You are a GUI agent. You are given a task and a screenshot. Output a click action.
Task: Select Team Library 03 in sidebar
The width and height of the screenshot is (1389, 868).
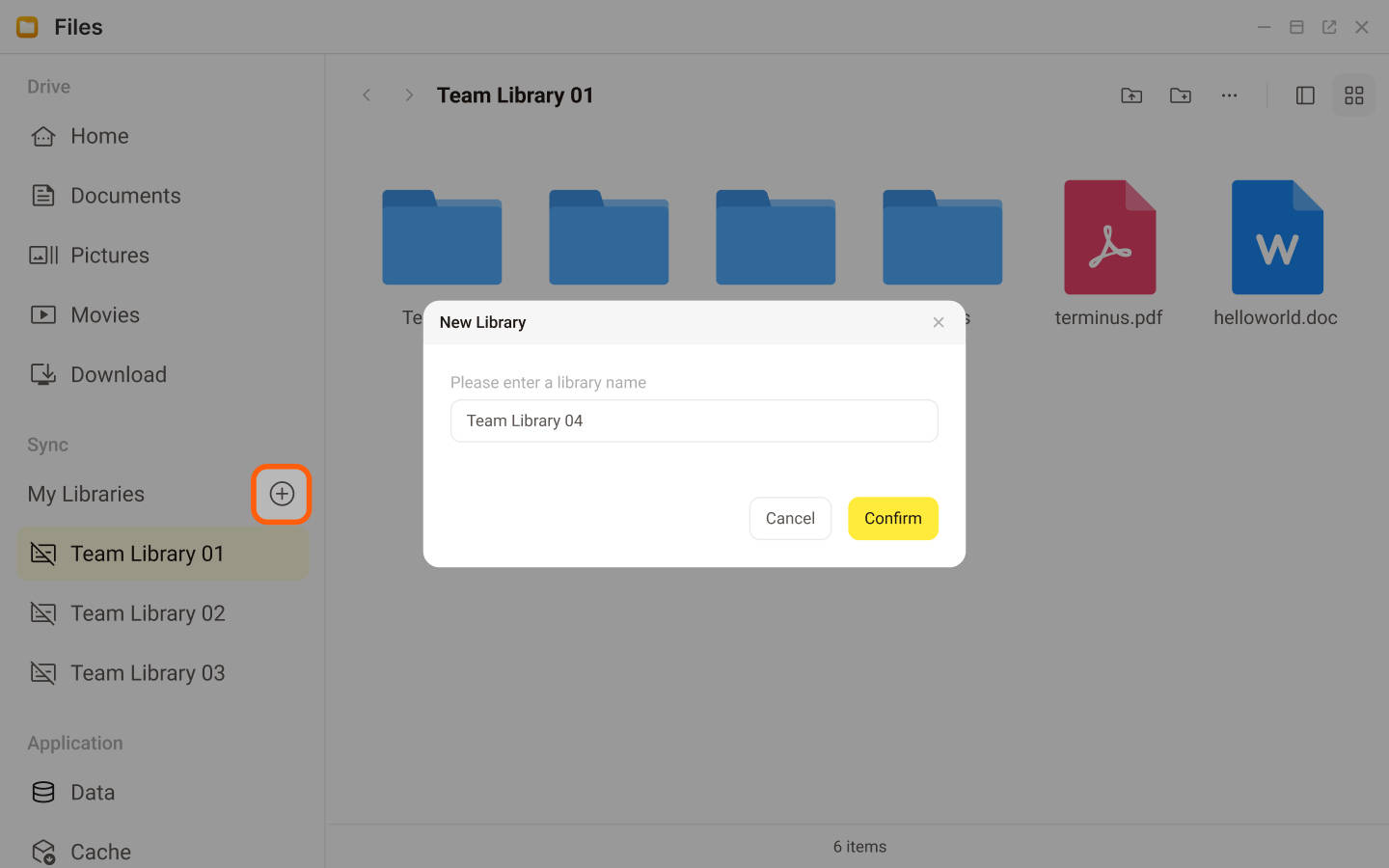coord(162,673)
